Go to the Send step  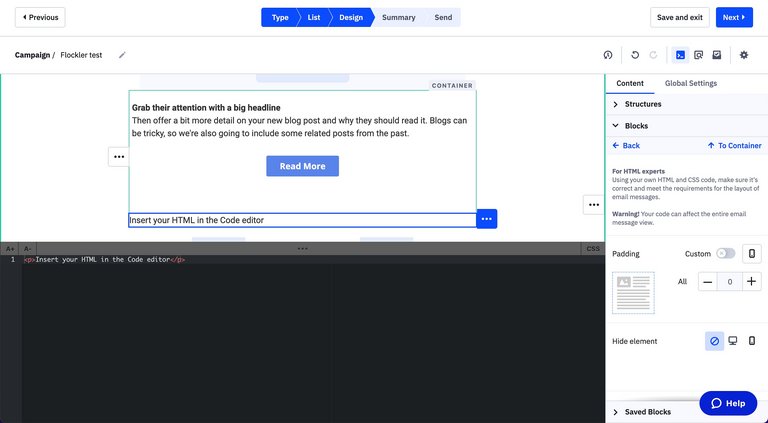coord(443,18)
